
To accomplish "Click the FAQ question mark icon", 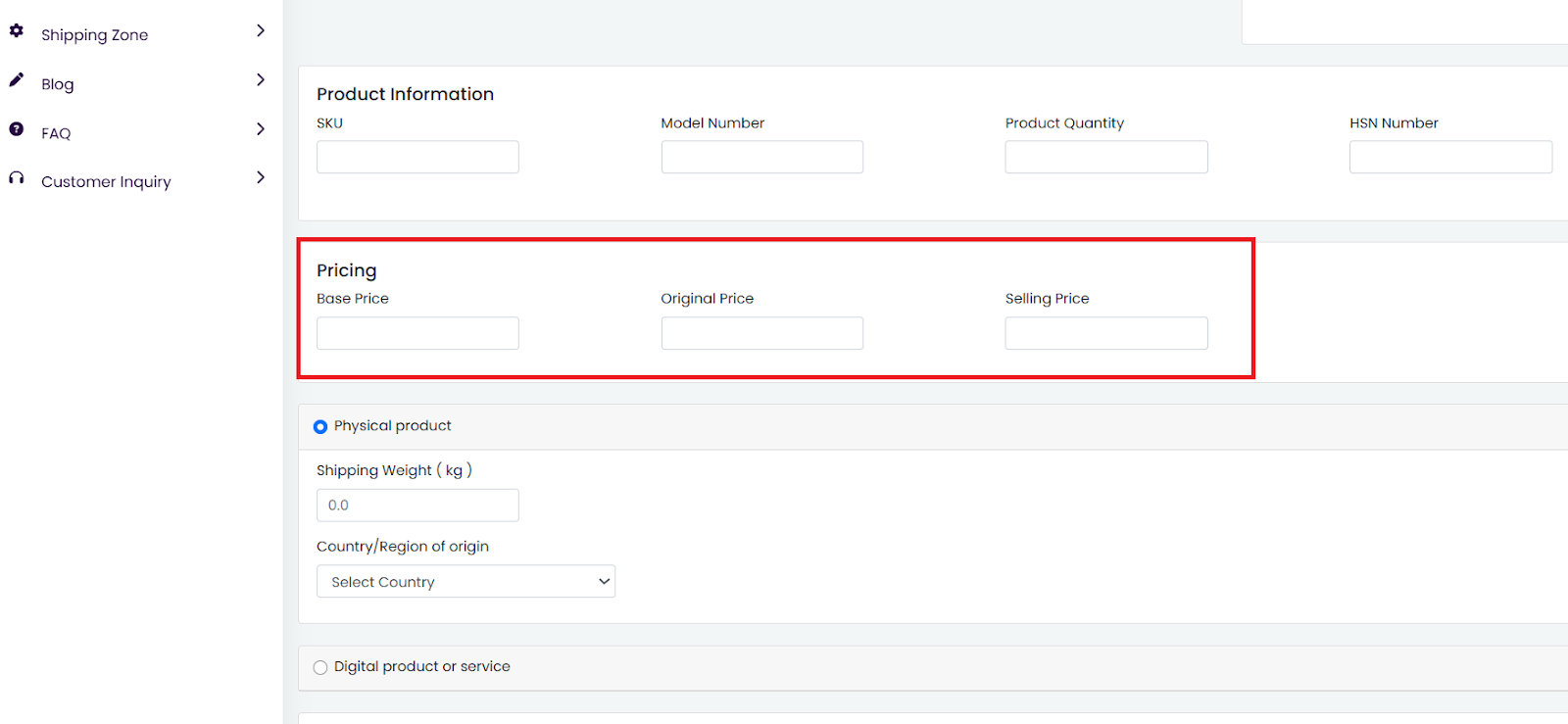I will point(17,129).
